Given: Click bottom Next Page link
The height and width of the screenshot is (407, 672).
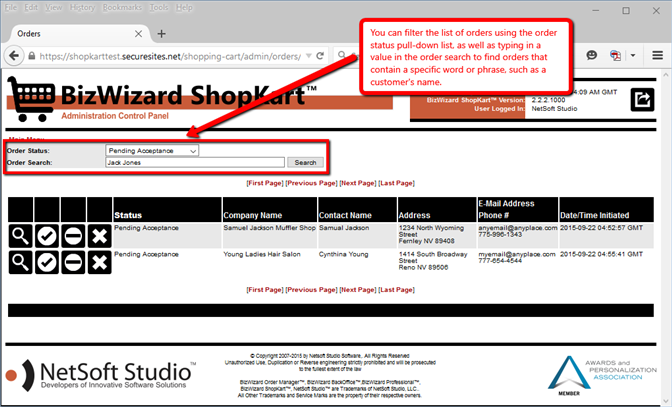Looking at the screenshot, I should click(x=358, y=290).
